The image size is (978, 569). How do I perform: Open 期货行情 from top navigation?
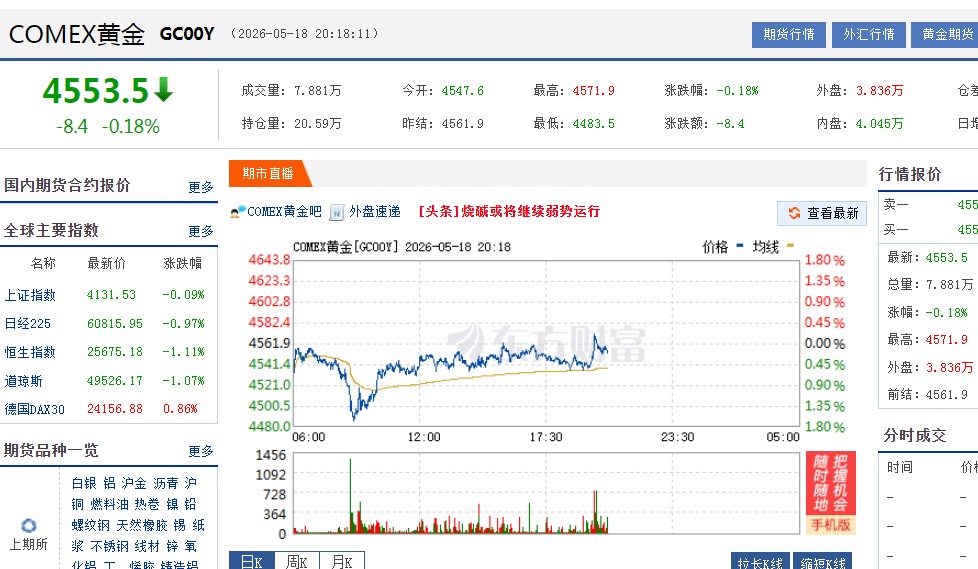[788, 34]
